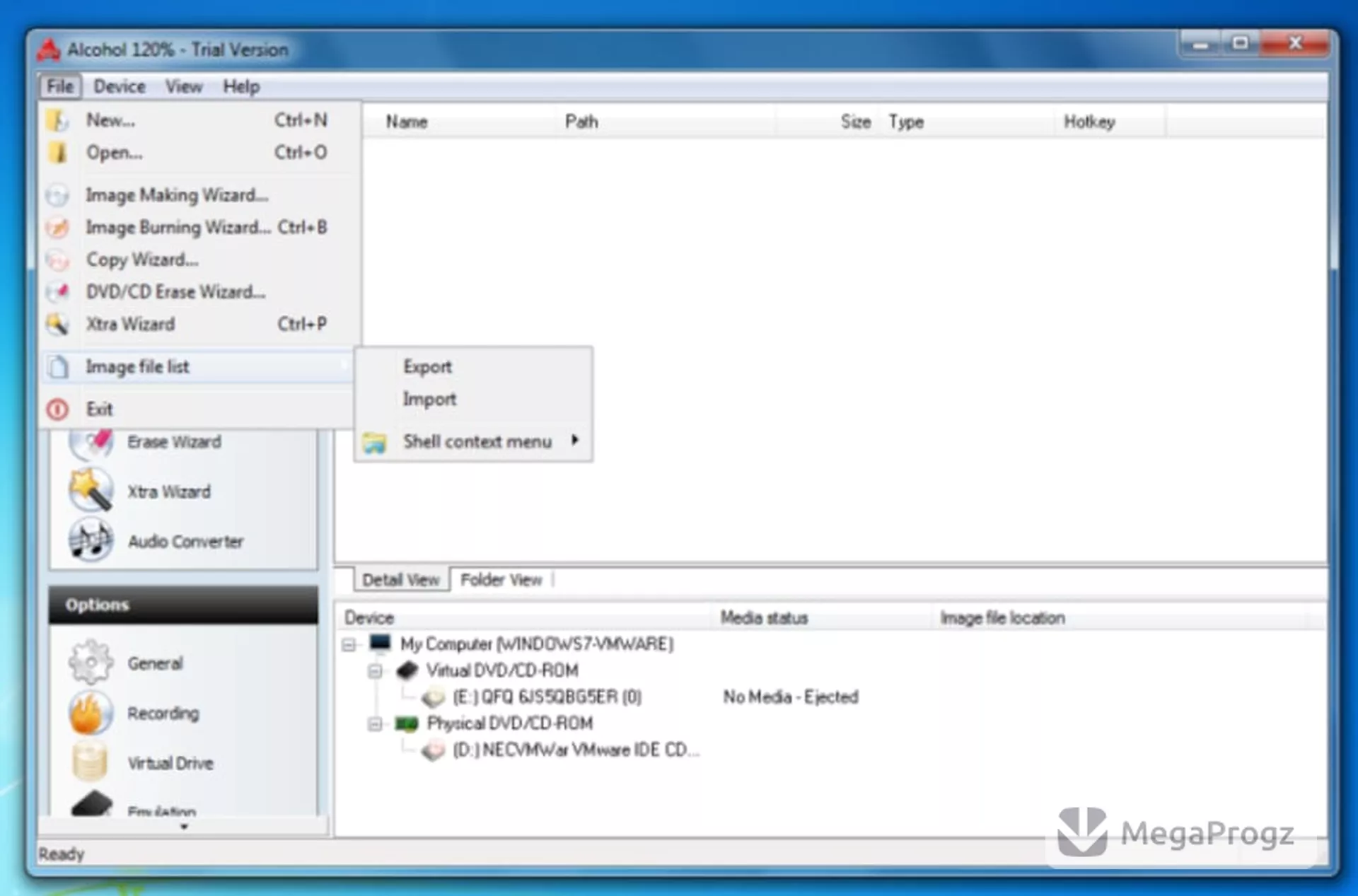Viewport: 1358px width, 896px height.
Task: Select the (D:) NECVMWar VMware IDE CD row
Action: 575,750
